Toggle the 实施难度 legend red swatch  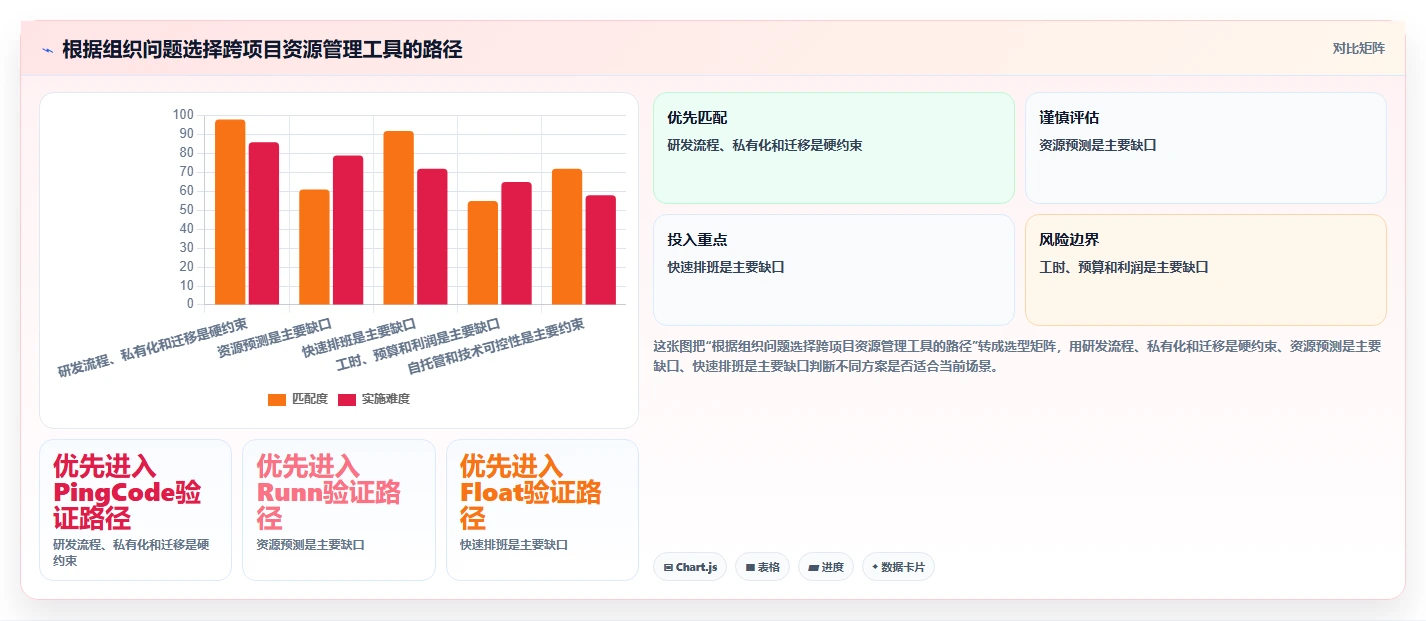coord(347,399)
